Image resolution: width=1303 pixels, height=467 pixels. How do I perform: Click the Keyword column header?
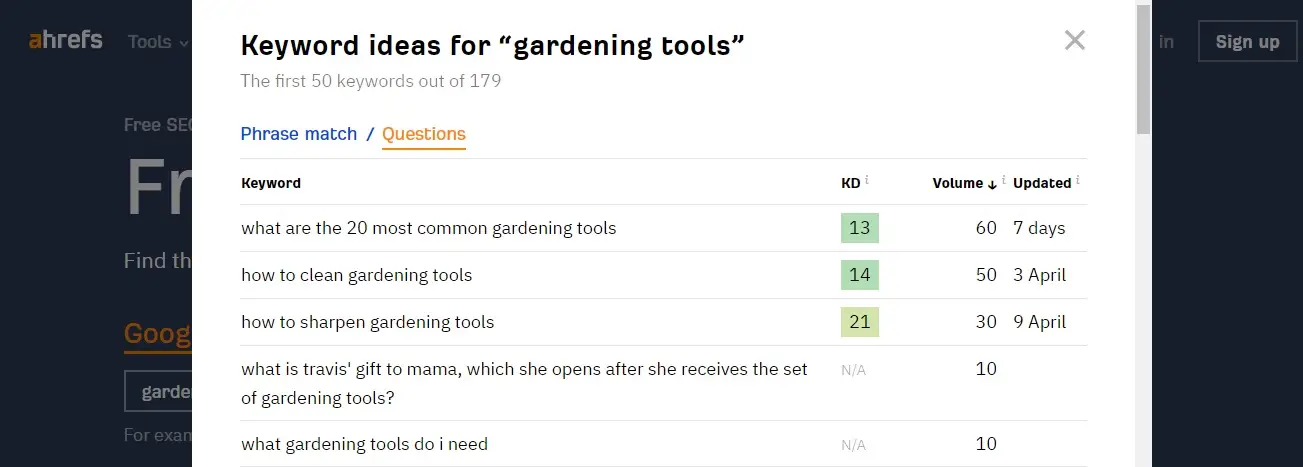tap(271, 183)
